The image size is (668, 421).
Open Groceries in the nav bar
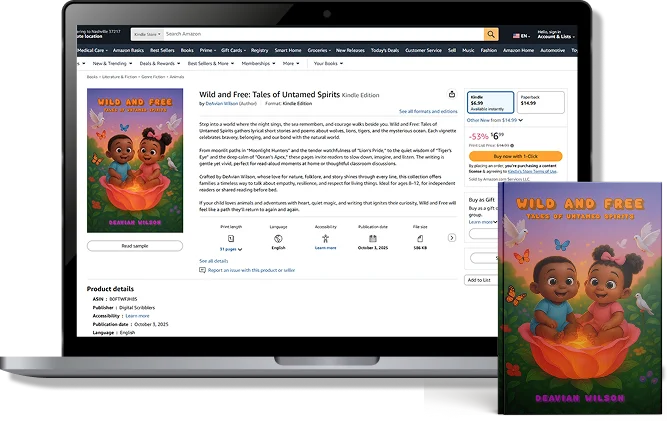coord(319,50)
